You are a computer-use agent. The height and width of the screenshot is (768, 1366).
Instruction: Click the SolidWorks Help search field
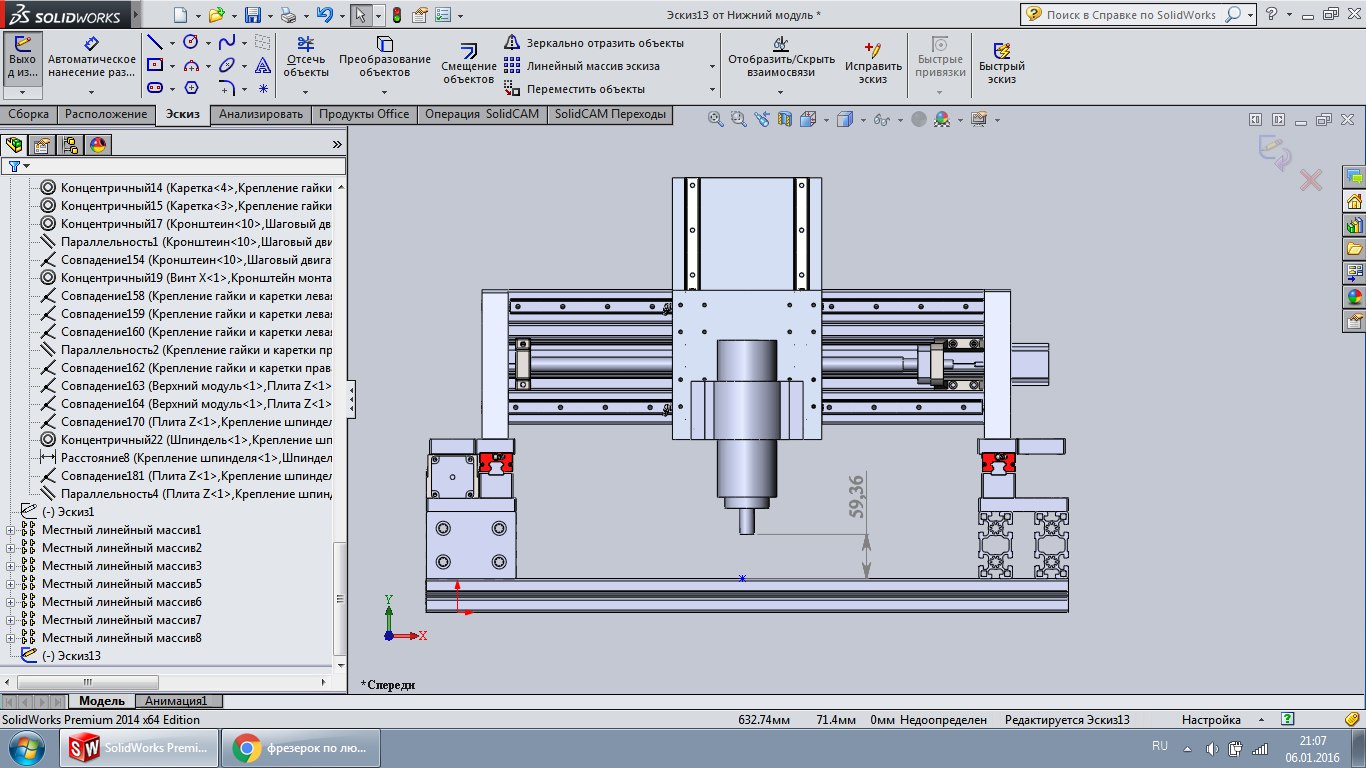pyautogui.click(x=1130, y=15)
